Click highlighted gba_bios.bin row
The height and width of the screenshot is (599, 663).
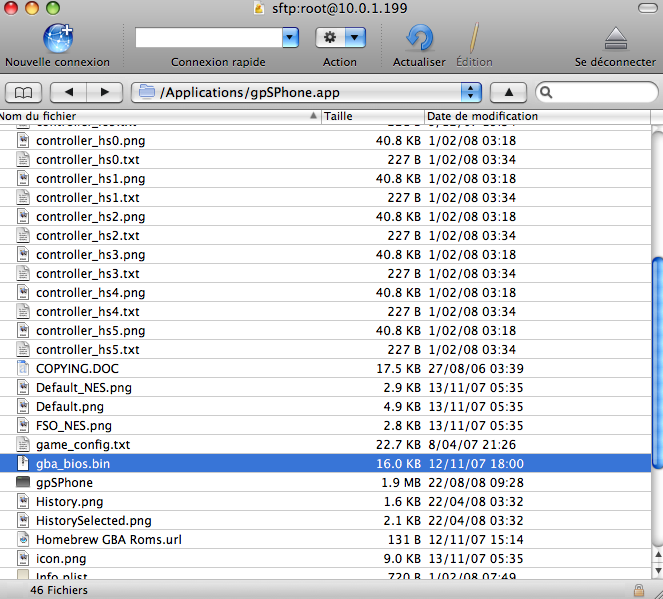[x=325, y=463]
